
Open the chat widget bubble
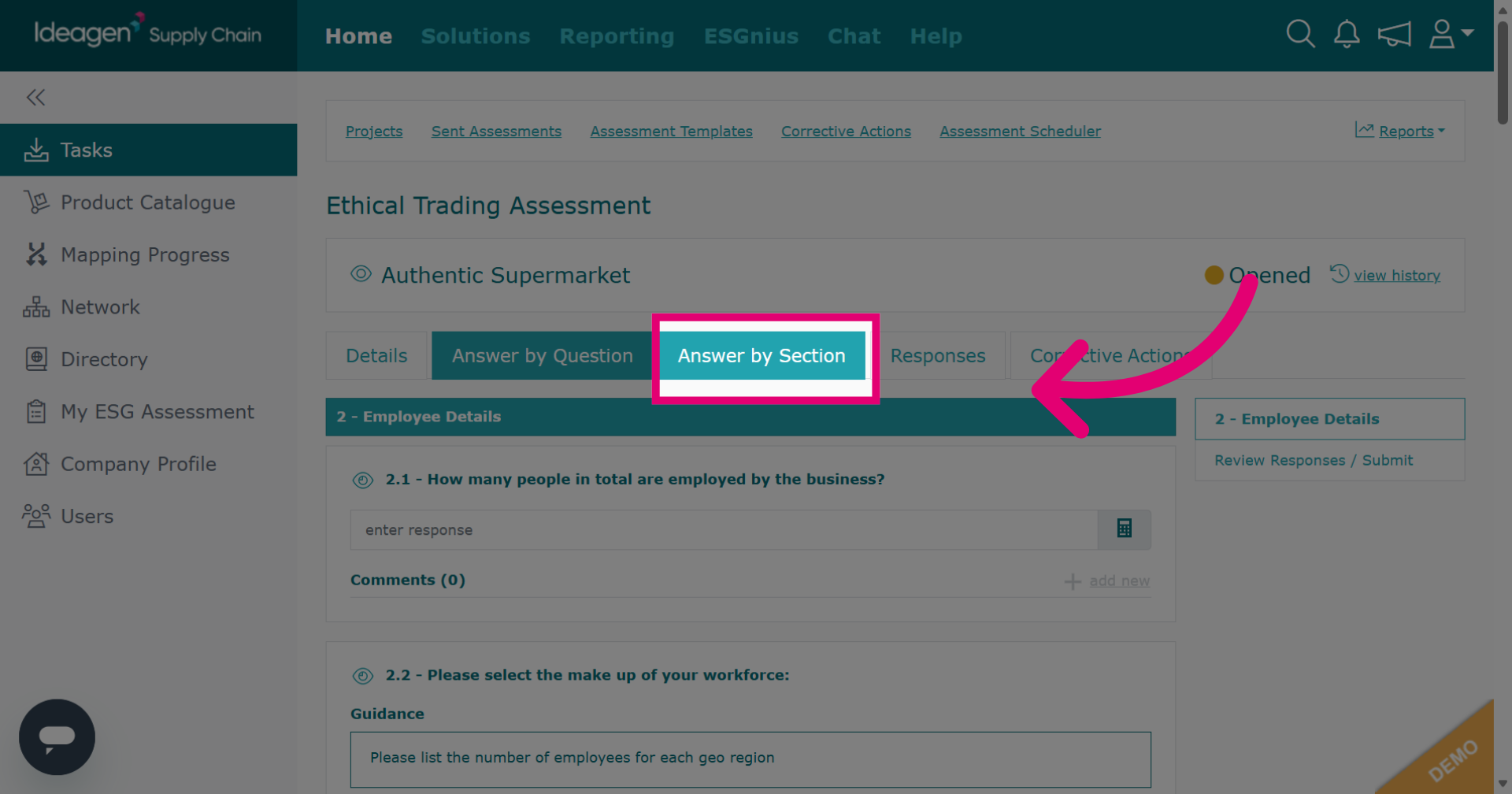[57, 737]
